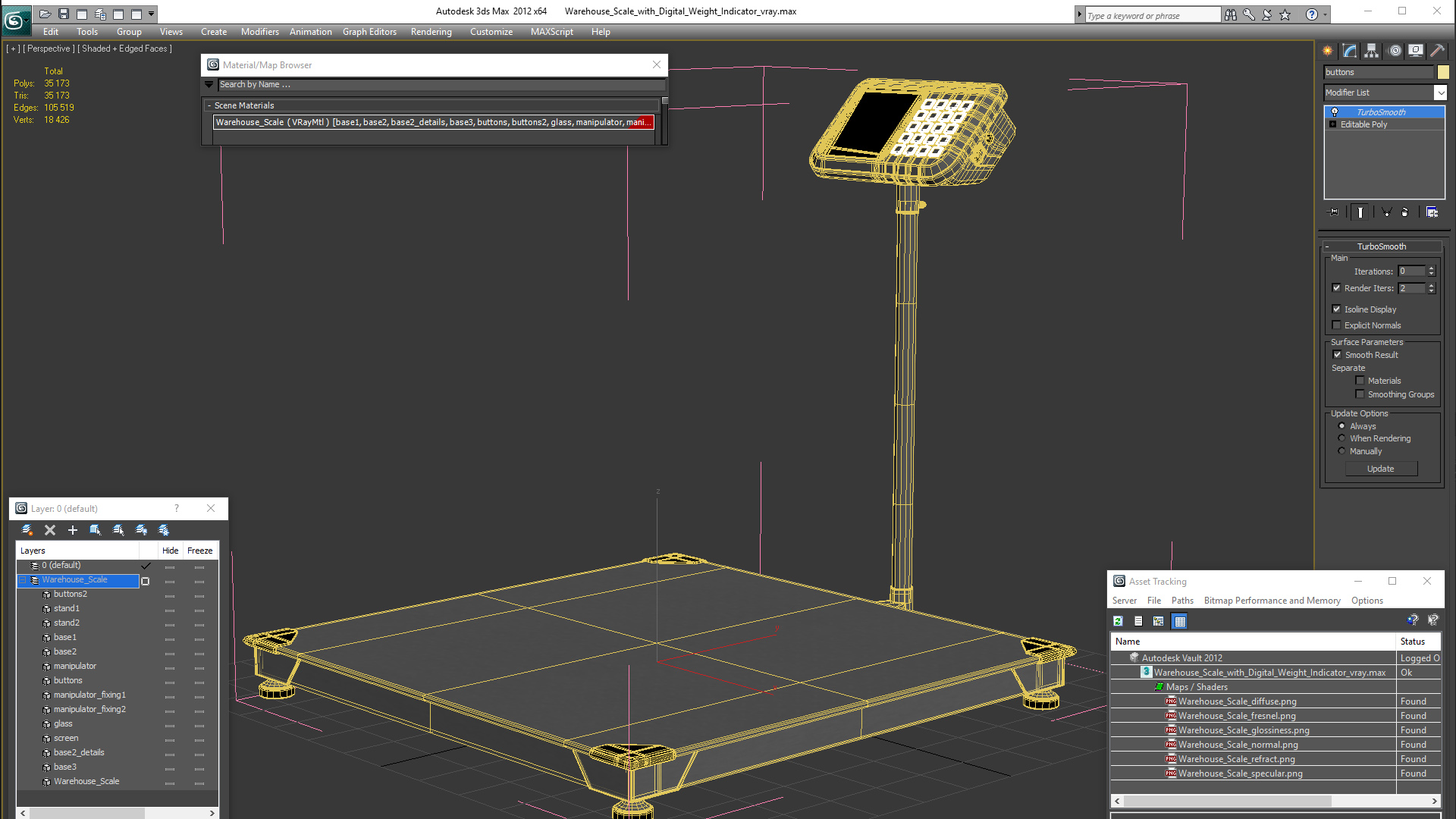Open Bitmap Performance and Memory menu
Viewport: 1456px width, 819px height.
pyautogui.click(x=1272, y=601)
